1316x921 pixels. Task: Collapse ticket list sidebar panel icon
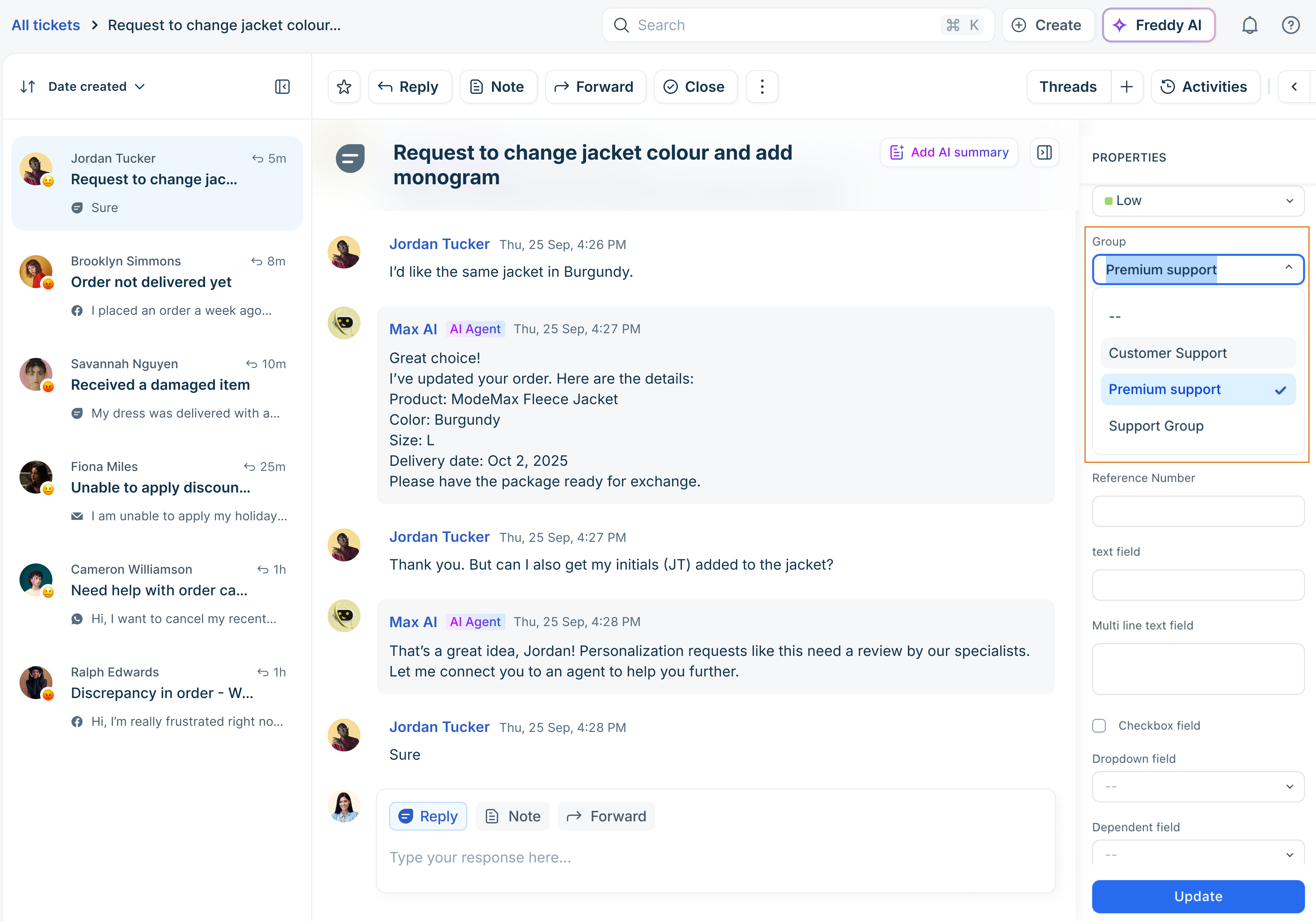282,87
